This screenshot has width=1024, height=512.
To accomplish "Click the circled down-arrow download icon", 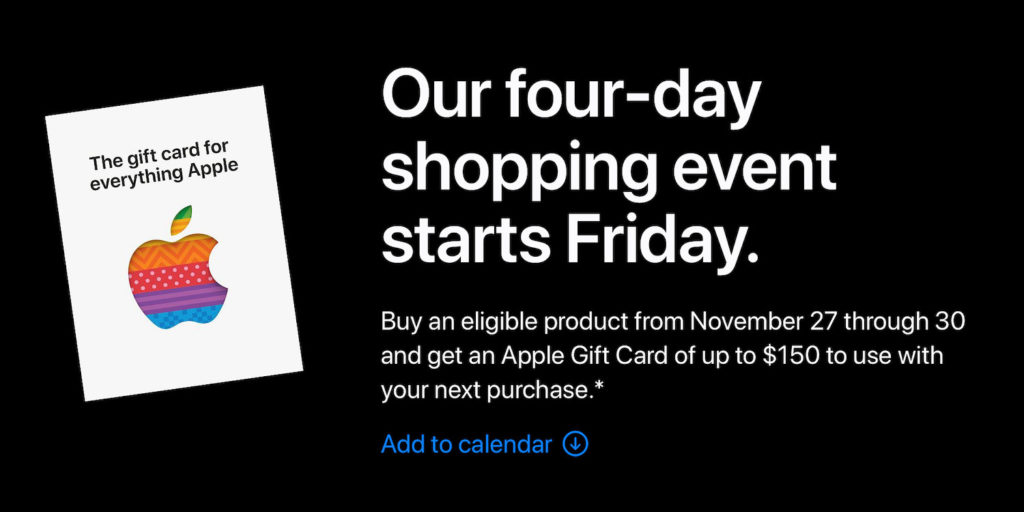I will (575, 444).
